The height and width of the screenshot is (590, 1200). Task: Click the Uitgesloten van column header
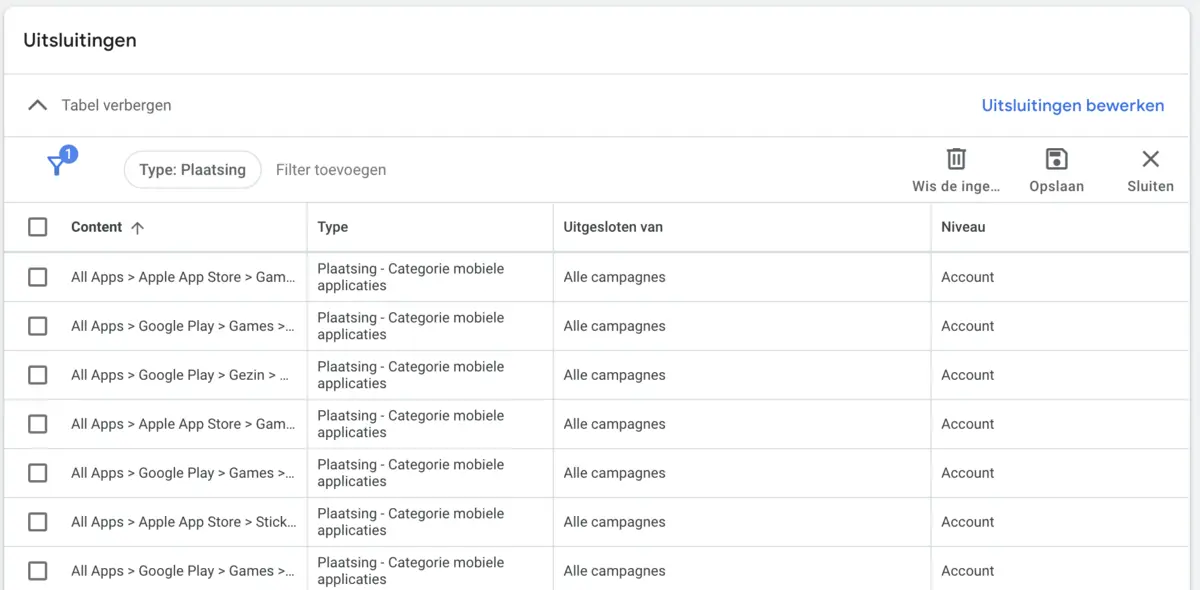click(x=613, y=227)
